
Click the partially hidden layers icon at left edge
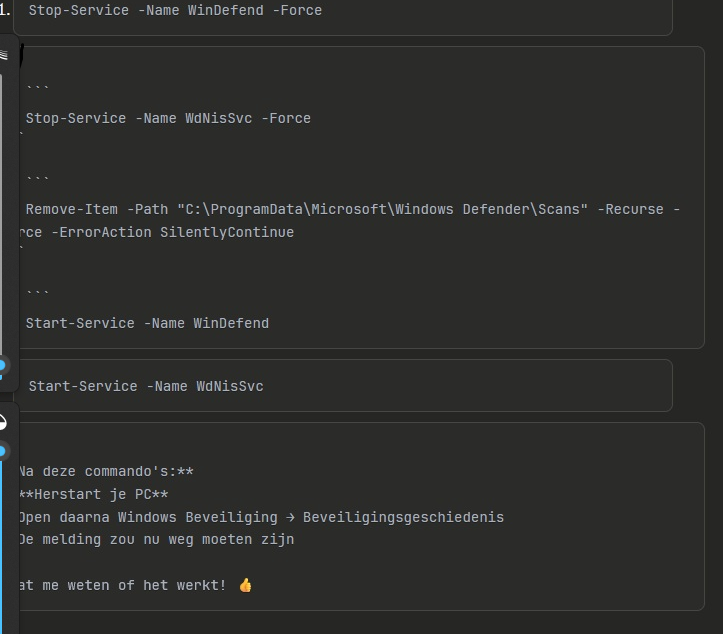4,55
